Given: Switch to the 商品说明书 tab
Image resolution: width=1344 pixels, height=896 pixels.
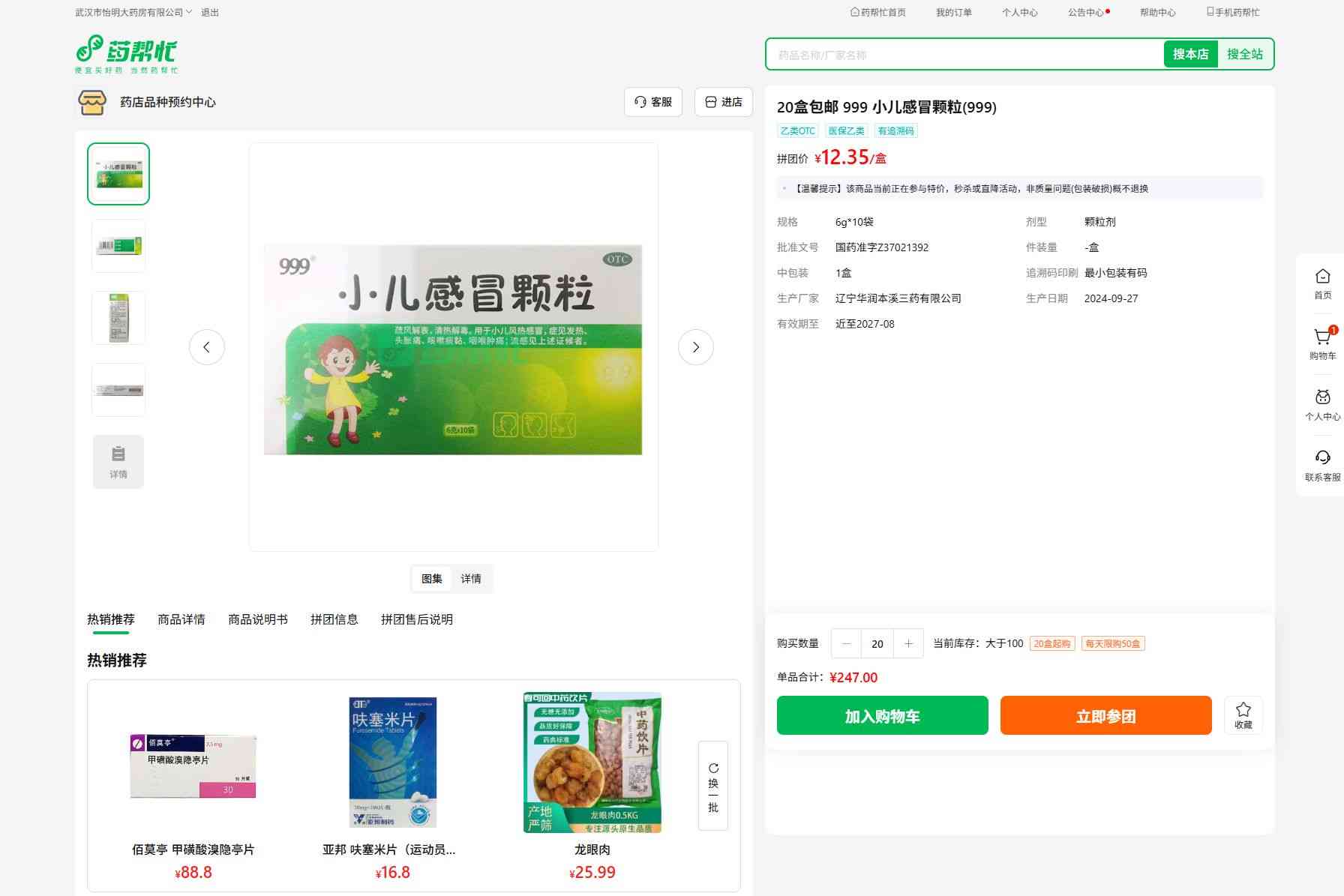Looking at the screenshot, I should (x=258, y=619).
